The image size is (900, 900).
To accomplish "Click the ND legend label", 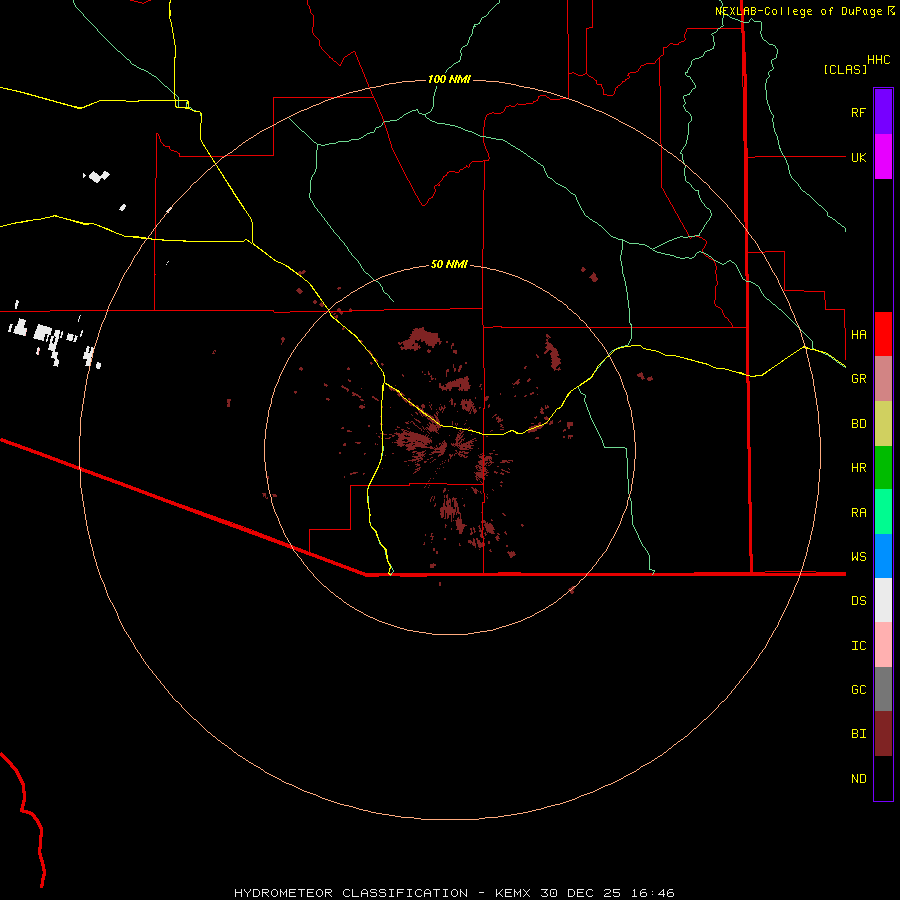I will click(x=858, y=779).
